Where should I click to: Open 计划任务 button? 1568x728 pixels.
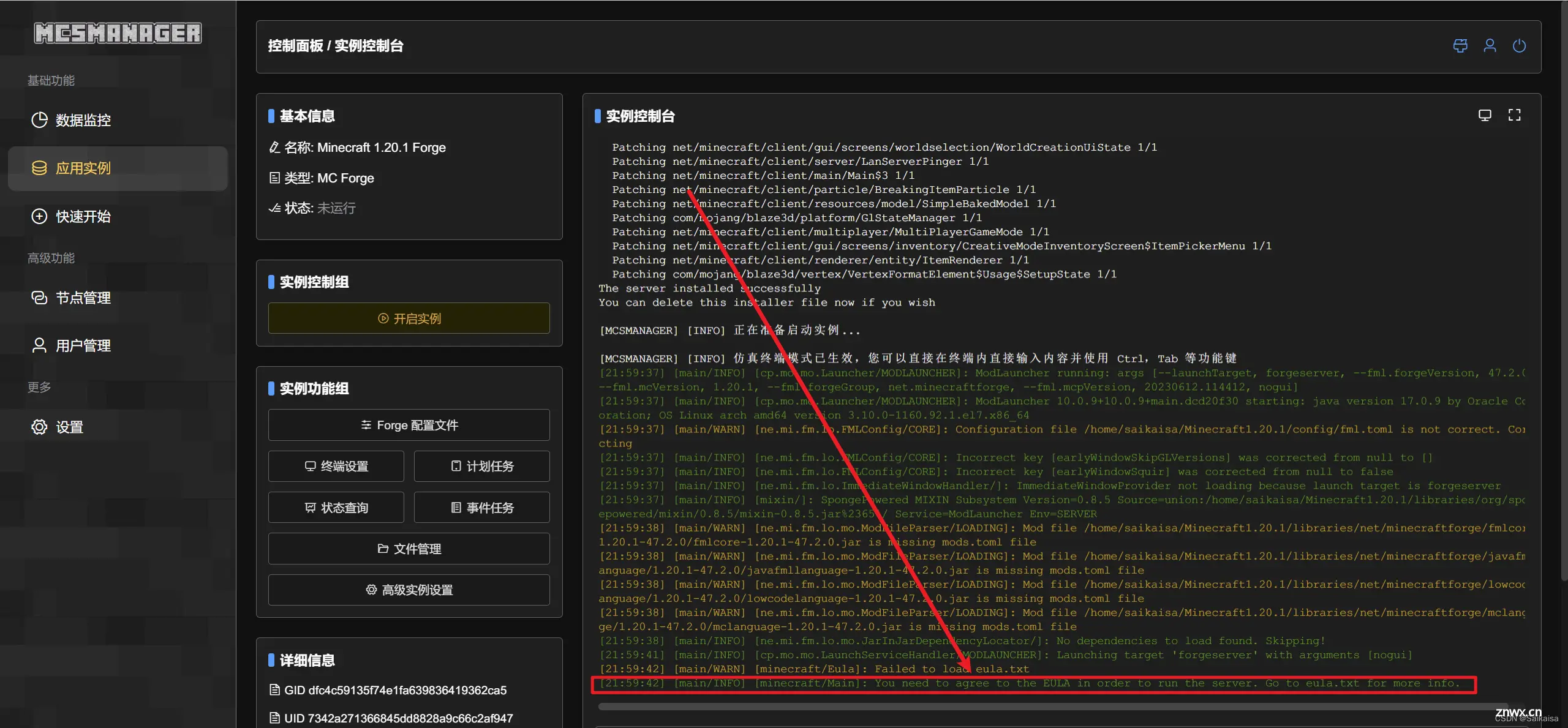482,467
